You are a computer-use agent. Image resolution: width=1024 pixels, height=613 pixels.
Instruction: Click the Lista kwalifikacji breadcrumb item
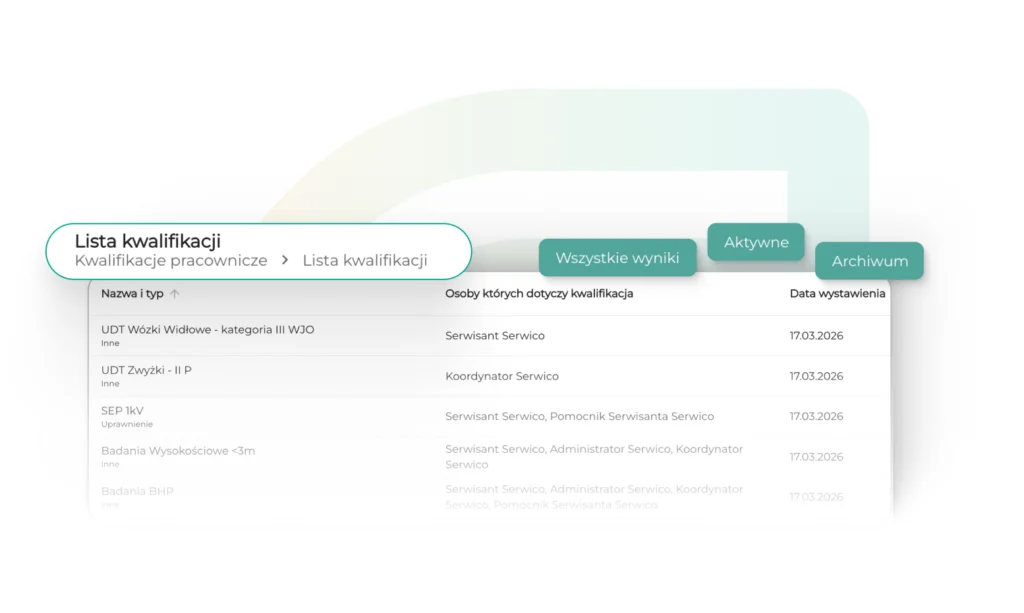coord(365,260)
